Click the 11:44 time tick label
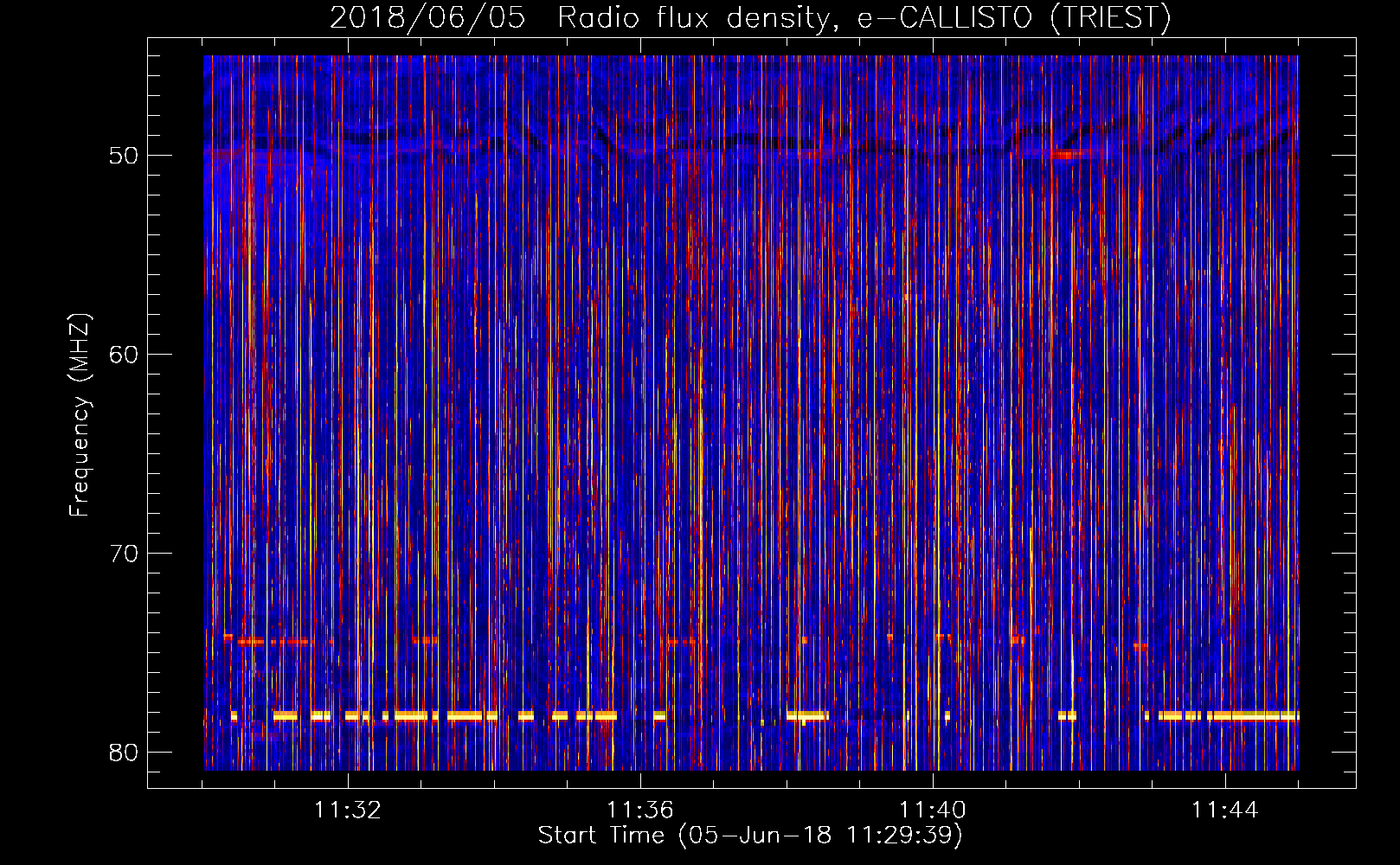Image resolution: width=1400 pixels, height=865 pixels. [x=1225, y=811]
